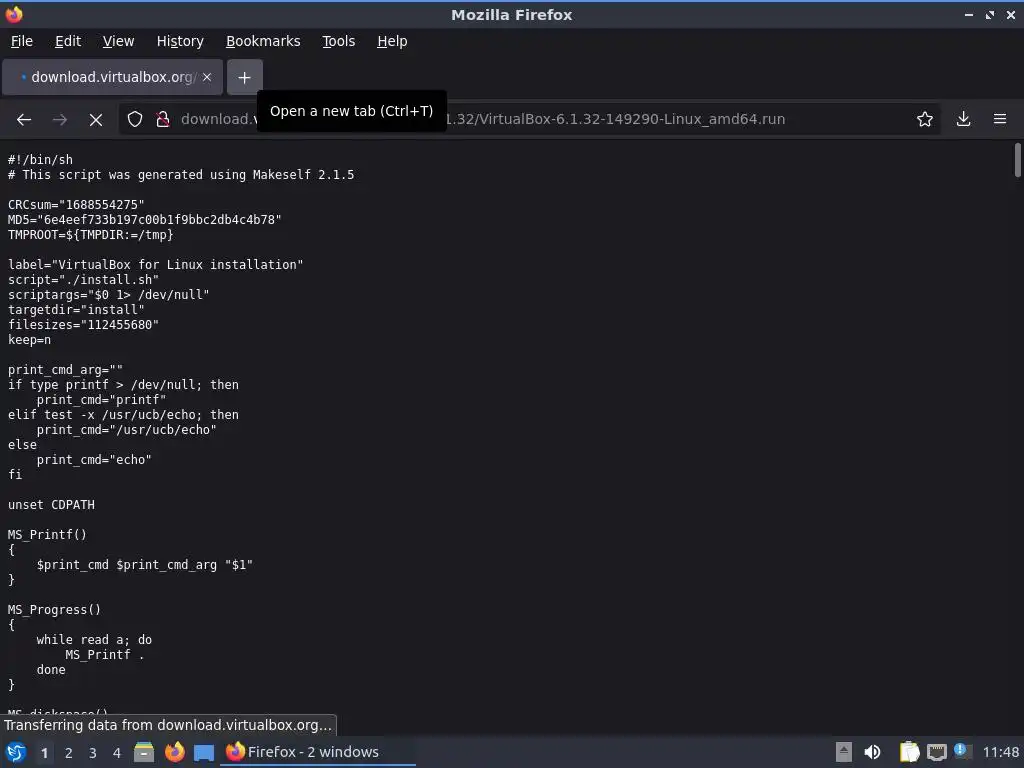
Task: Maximize the Mozilla Firefox window
Action: click(990, 15)
